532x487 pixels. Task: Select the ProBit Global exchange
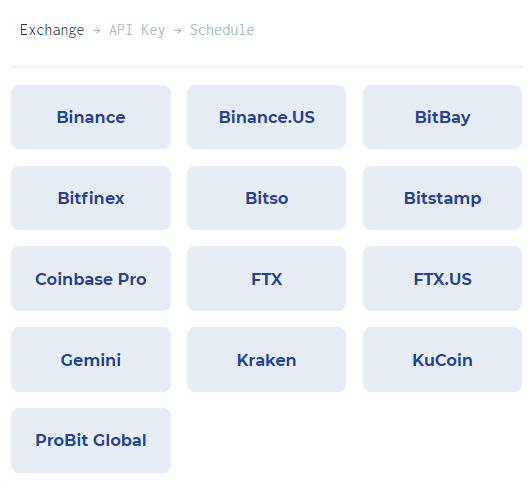coord(91,440)
